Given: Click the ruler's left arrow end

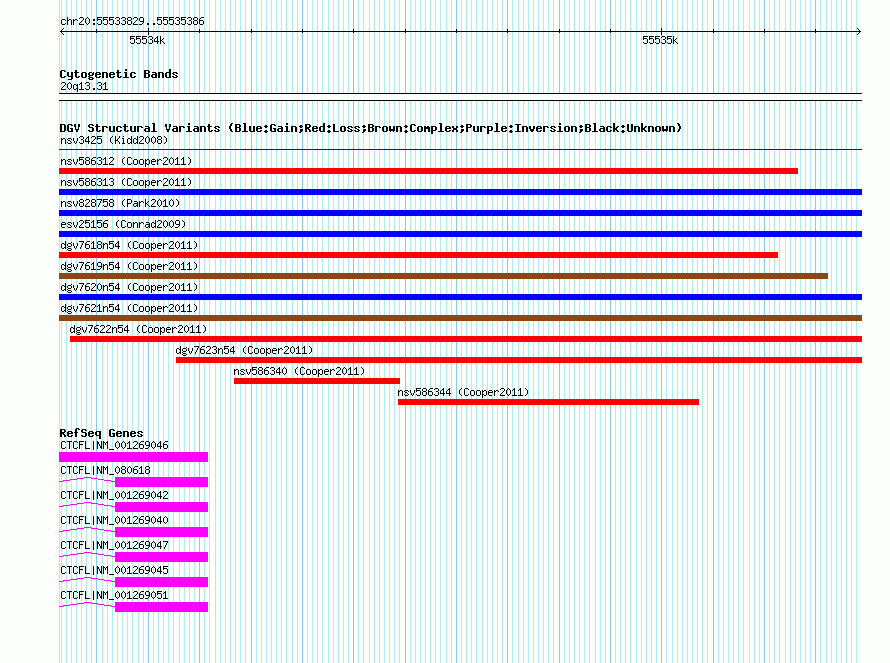Looking at the screenshot, I should 62,31.
